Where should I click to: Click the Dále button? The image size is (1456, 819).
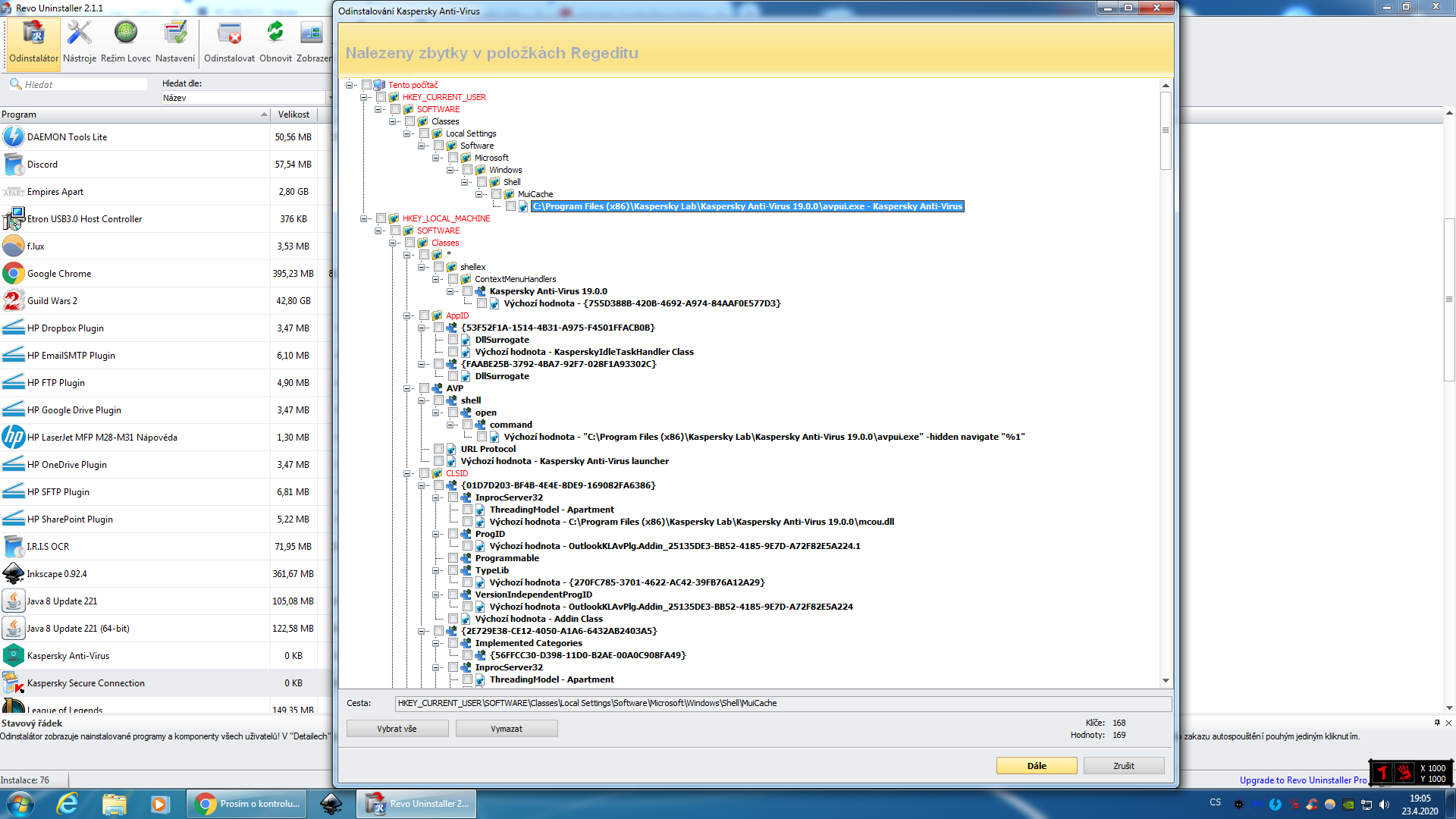1036,766
